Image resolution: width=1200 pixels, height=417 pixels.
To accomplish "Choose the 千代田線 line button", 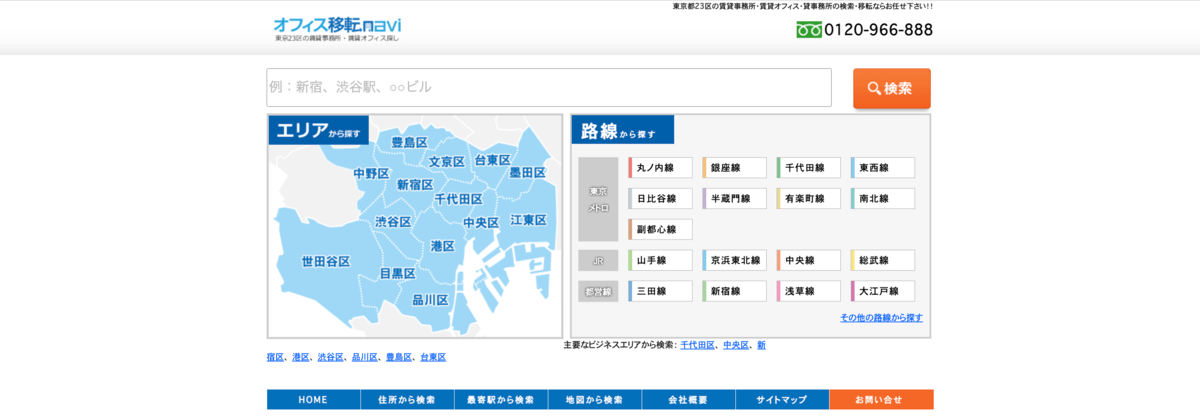I will [808, 168].
